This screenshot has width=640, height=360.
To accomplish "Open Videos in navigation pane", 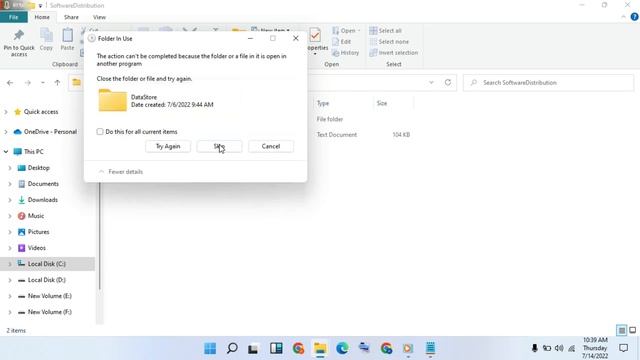I will pos(36,248).
